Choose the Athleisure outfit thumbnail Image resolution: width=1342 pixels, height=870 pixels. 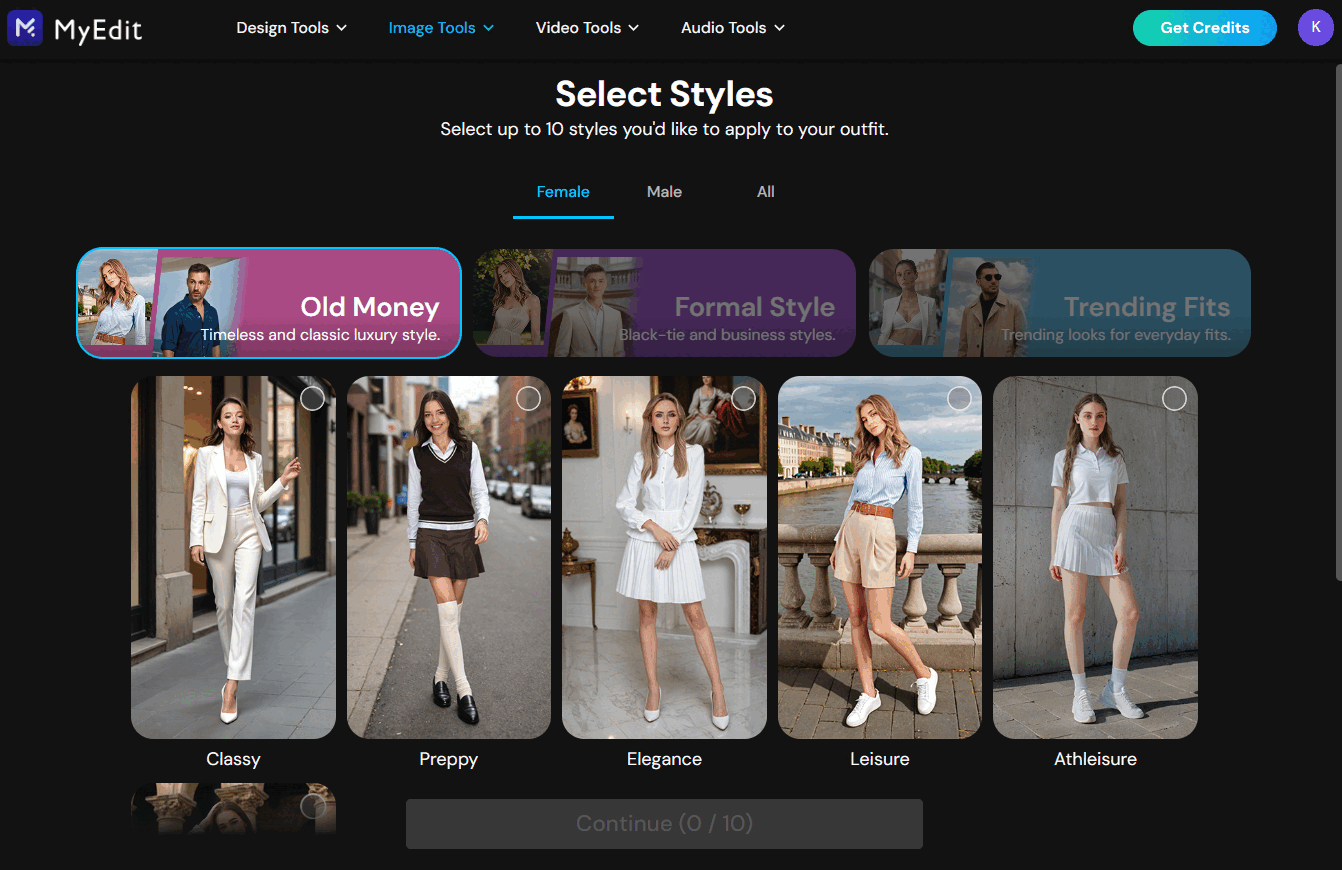pos(1095,557)
